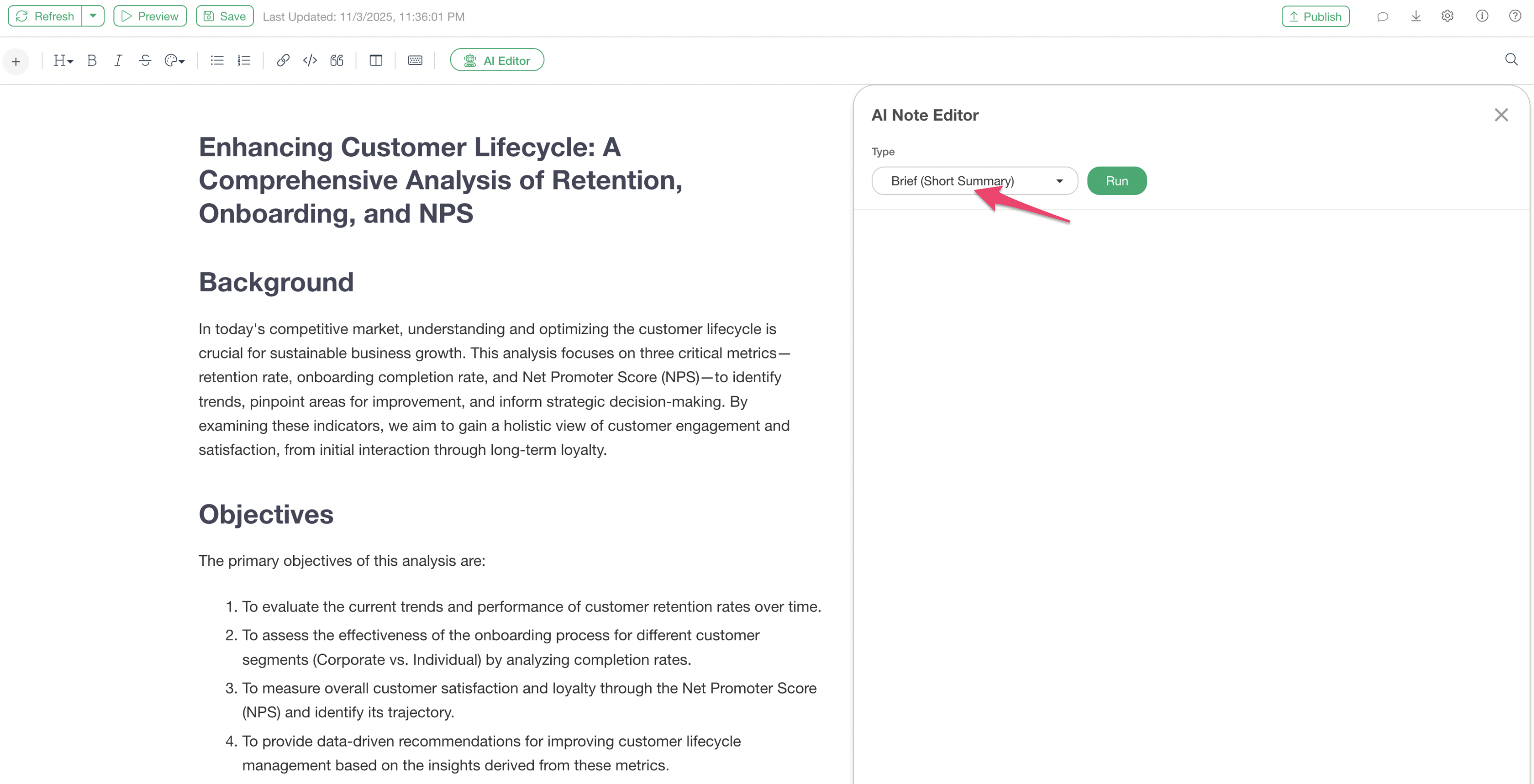Viewport: 1534px width, 784px height.
Task: Open Preview mode
Action: pyautogui.click(x=150, y=16)
